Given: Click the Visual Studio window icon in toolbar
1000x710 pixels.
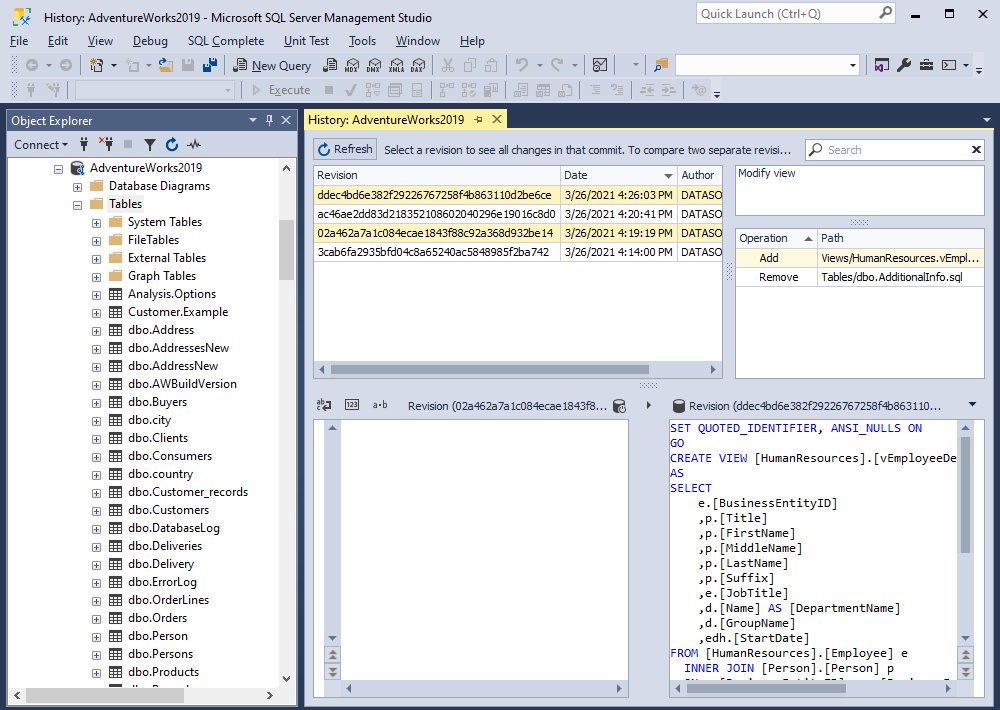Looking at the screenshot, I should click(x=881, y=65).
